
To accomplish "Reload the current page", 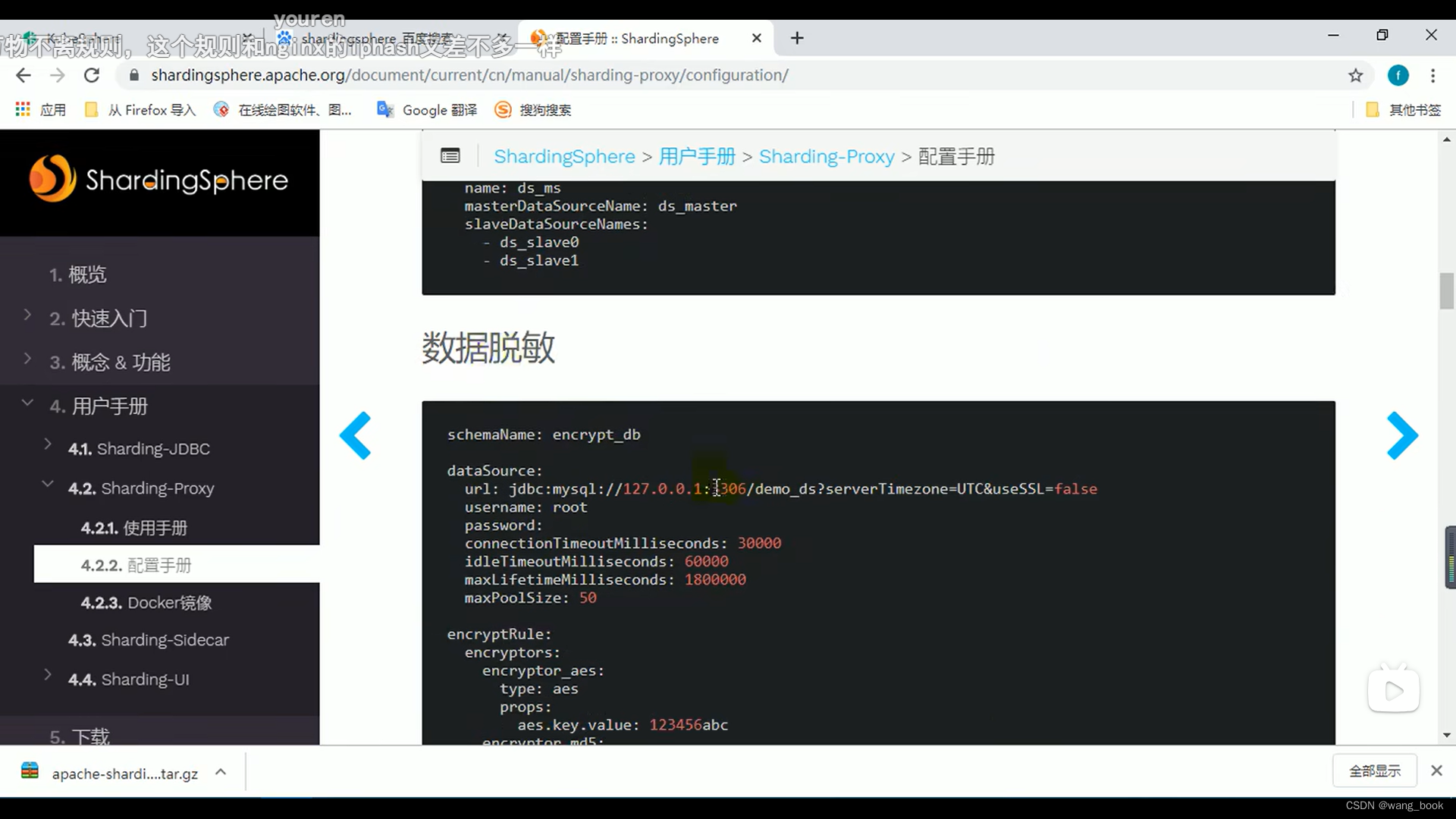I will click(92, 75).
